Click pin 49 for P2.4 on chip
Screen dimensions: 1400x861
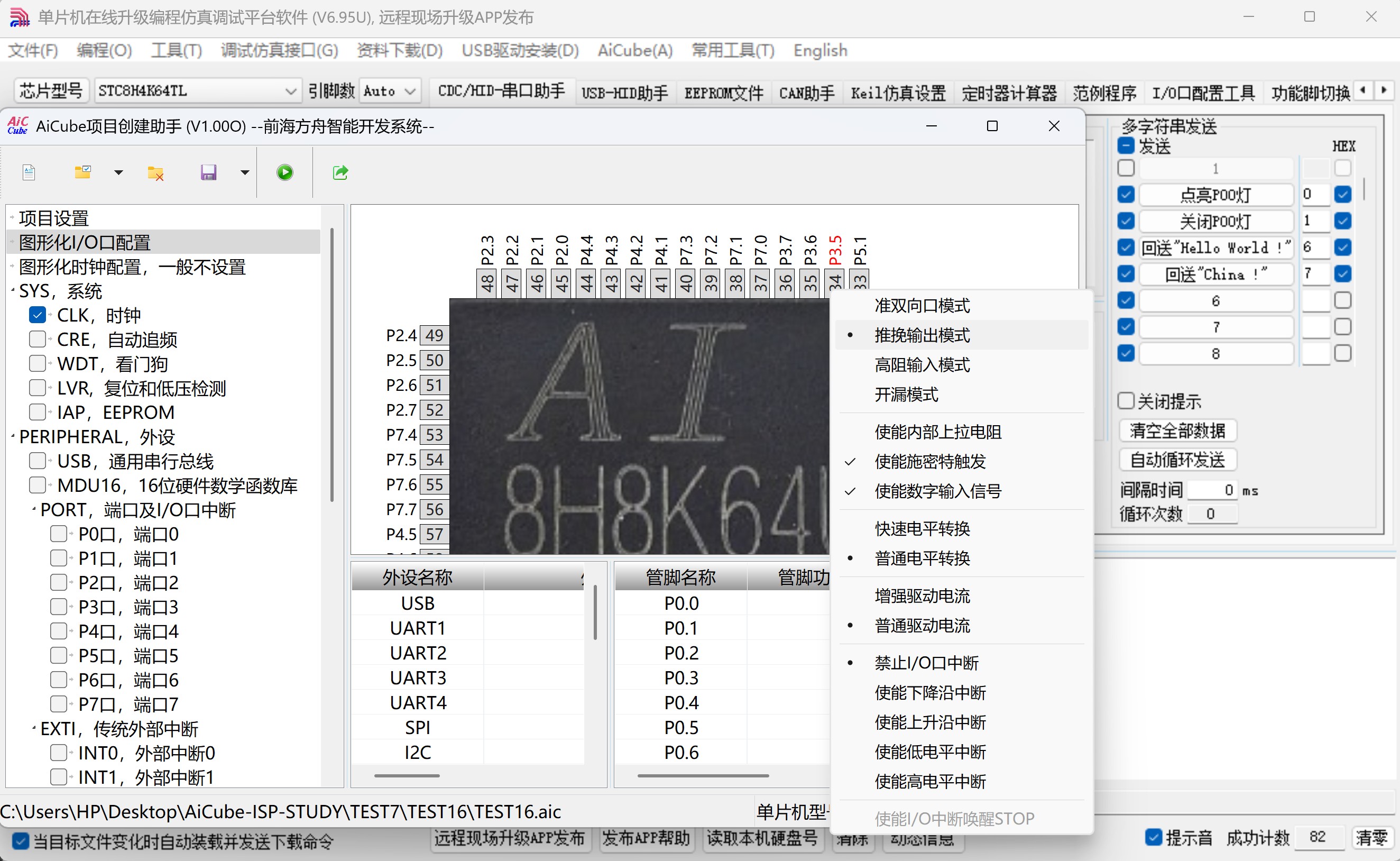click(x=434, y=335)
